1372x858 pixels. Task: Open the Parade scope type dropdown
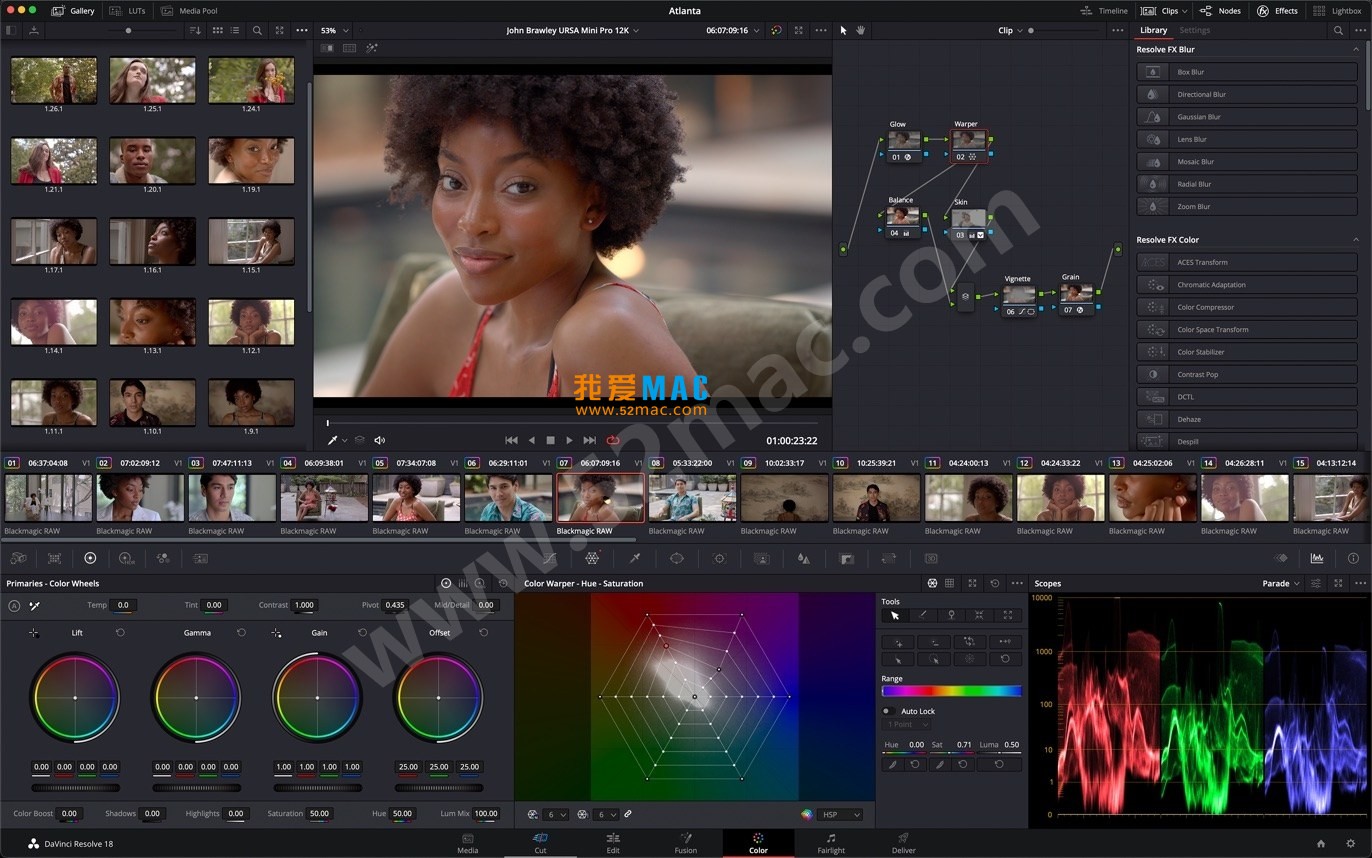[1280, 583]
